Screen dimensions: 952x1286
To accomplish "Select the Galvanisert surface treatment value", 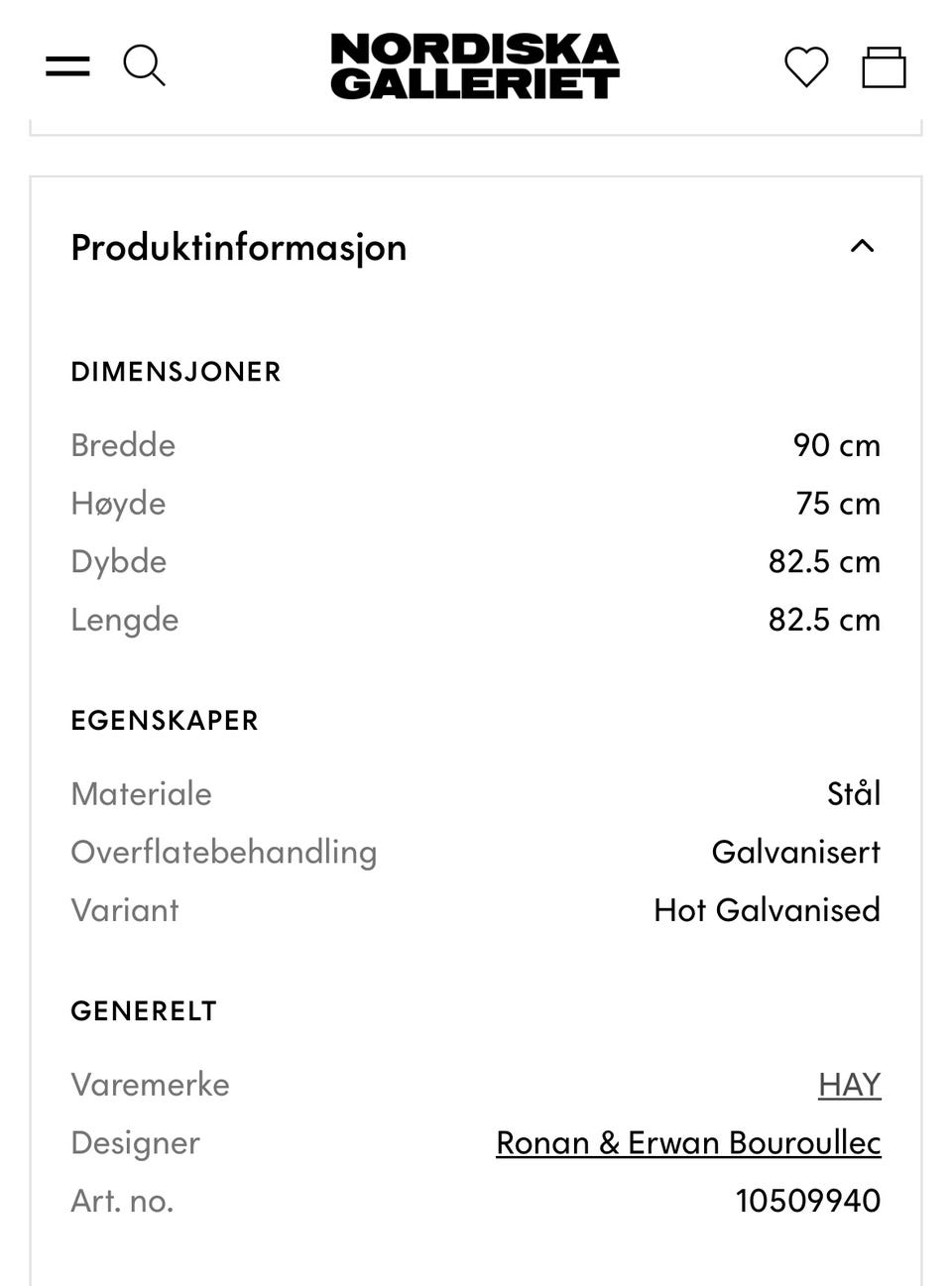I will pos(795,852).
